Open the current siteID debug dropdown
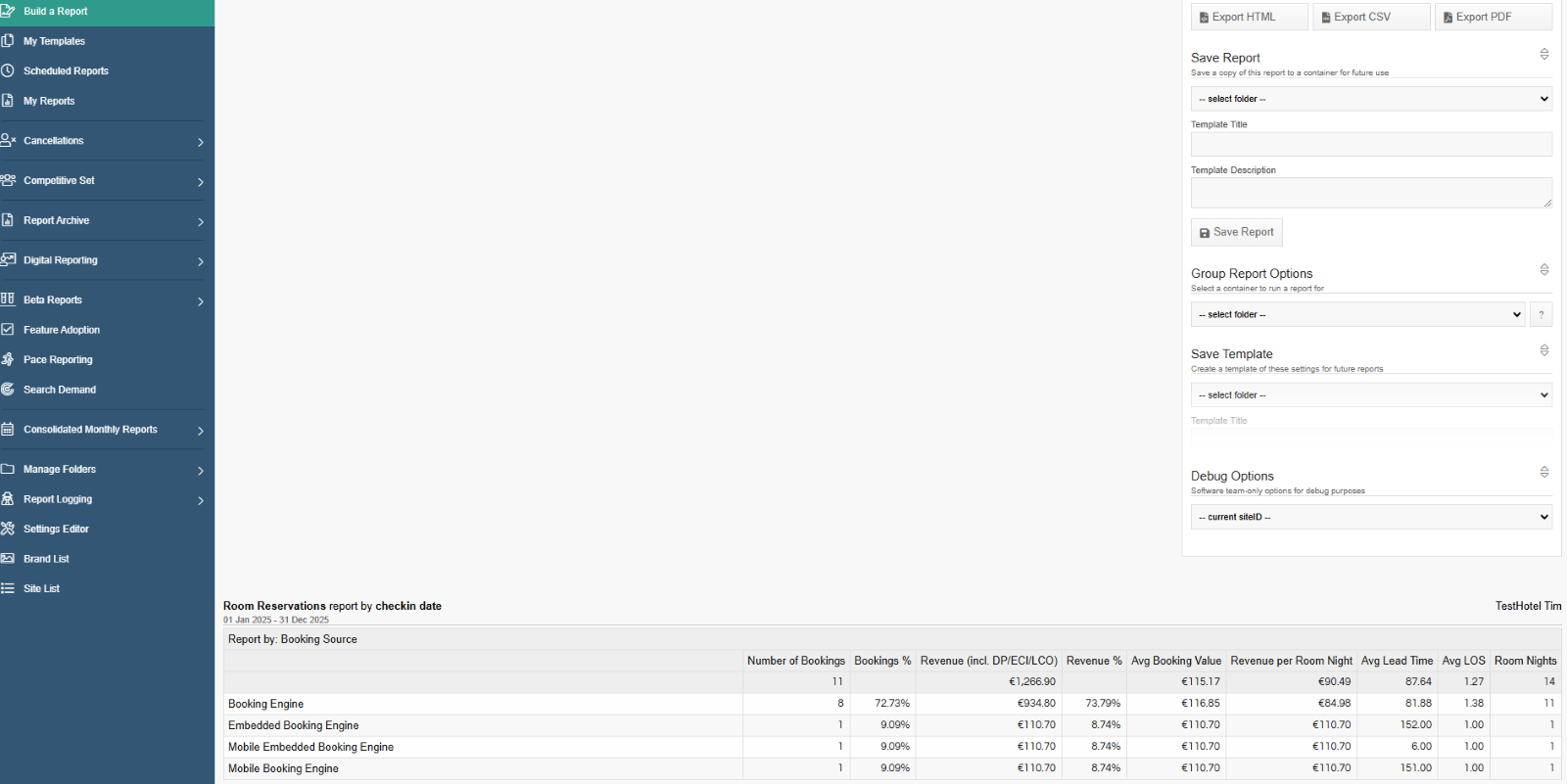Image resolution: width=1567 pixels, height=784 pixels. [1371, 517]
